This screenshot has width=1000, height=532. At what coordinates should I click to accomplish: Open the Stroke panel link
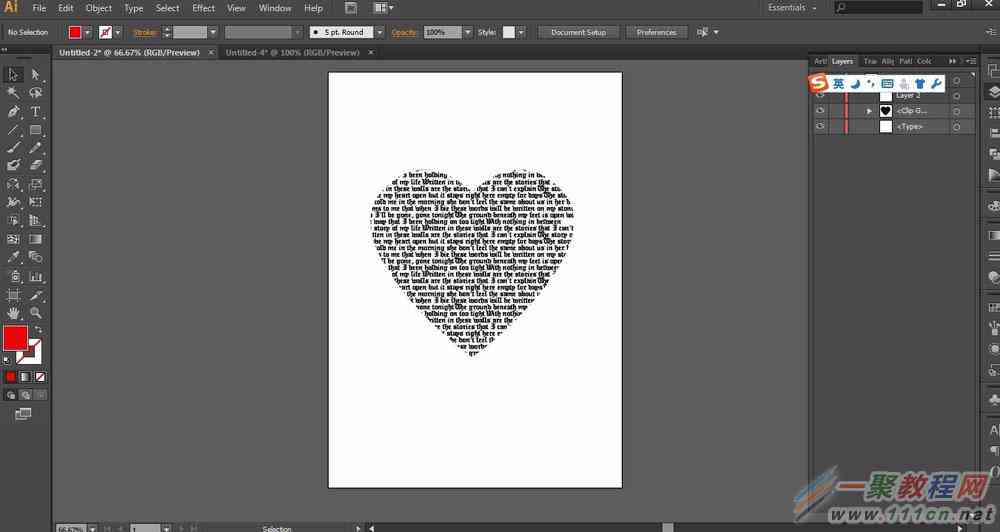pyautogui.click(x=145, y=32)
